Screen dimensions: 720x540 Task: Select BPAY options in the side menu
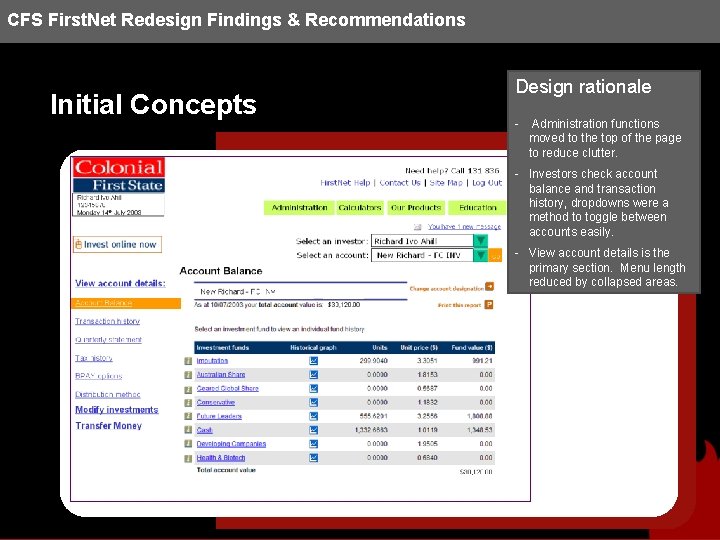point(99,376)
